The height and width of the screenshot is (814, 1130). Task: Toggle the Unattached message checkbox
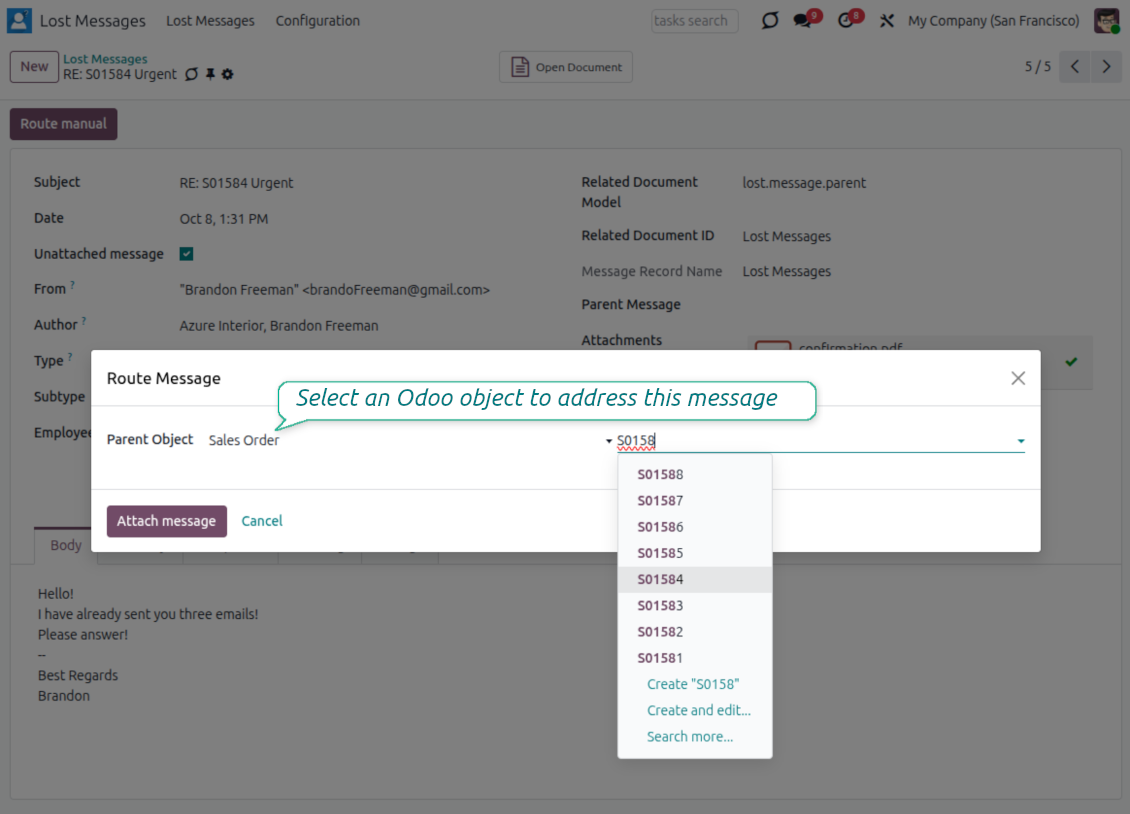[x=186, y=254]
